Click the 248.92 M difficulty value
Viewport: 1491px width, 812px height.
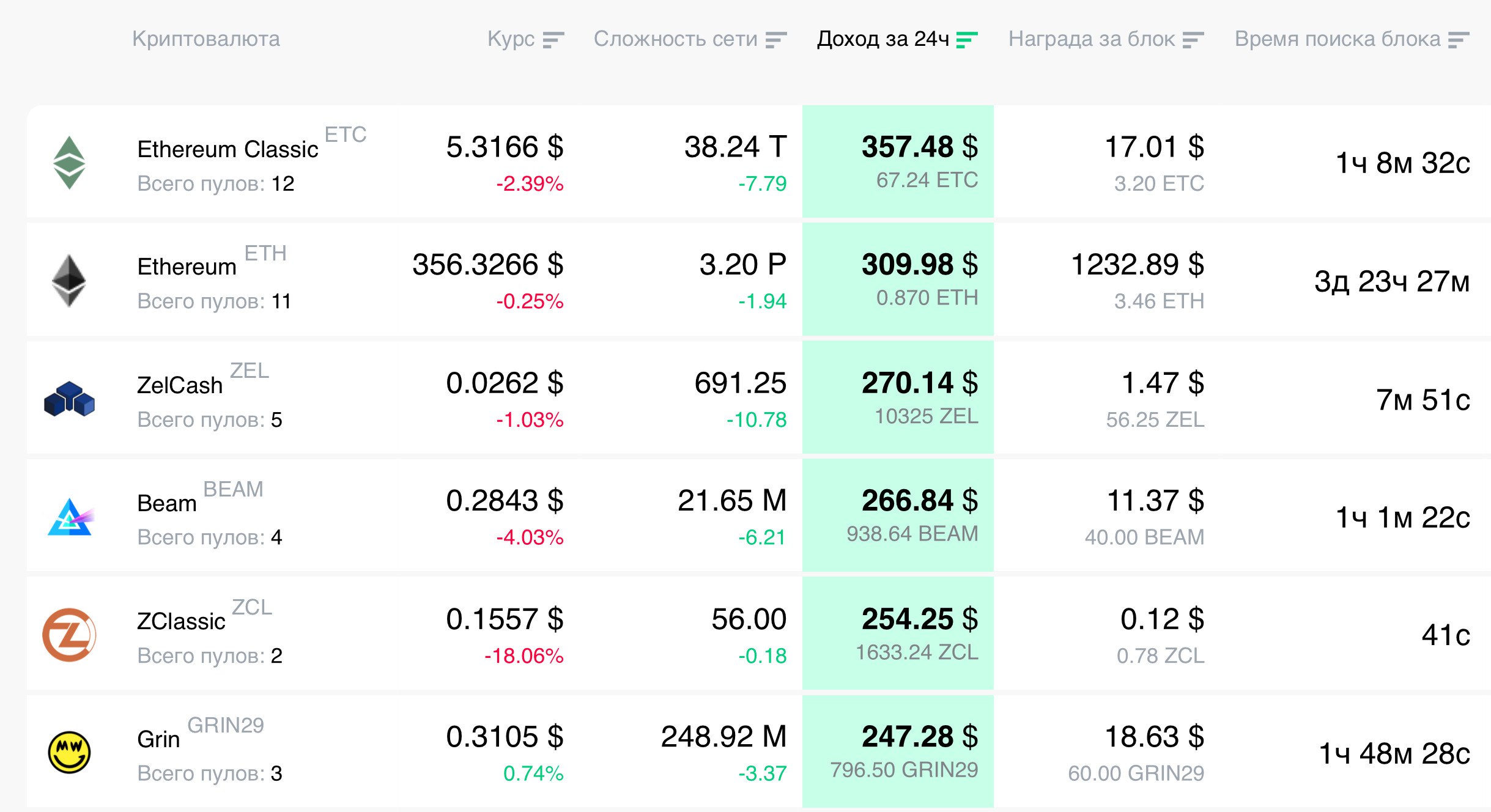coord(724,736)
